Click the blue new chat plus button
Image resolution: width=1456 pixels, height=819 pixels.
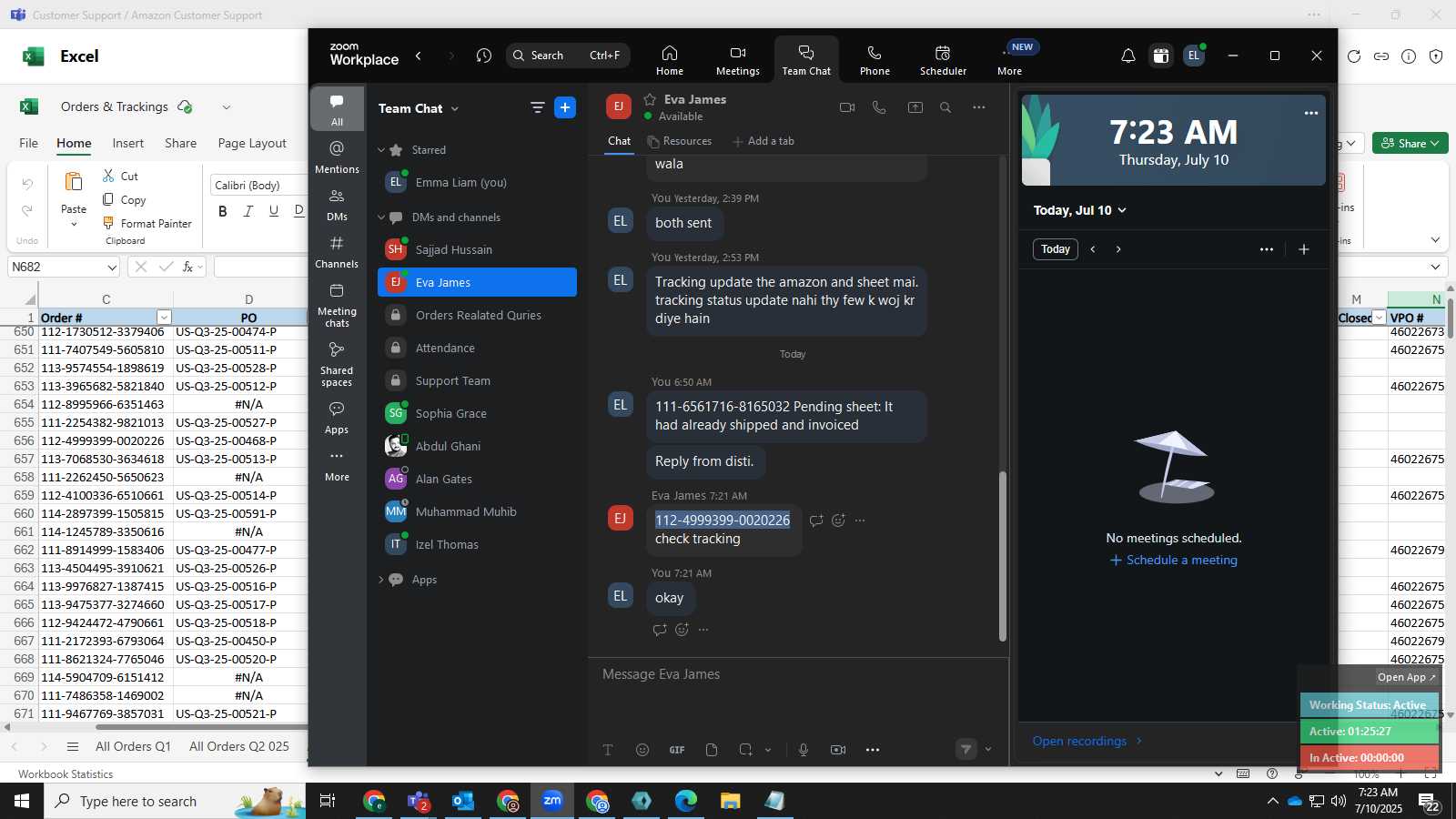coord(565,107)
